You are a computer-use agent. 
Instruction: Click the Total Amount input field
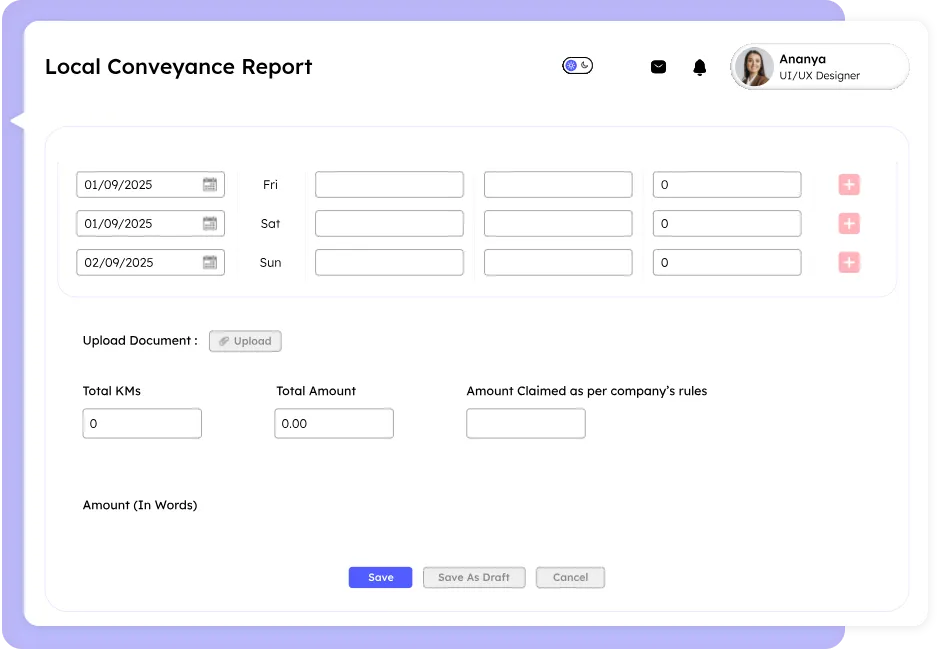pos(334,424)
